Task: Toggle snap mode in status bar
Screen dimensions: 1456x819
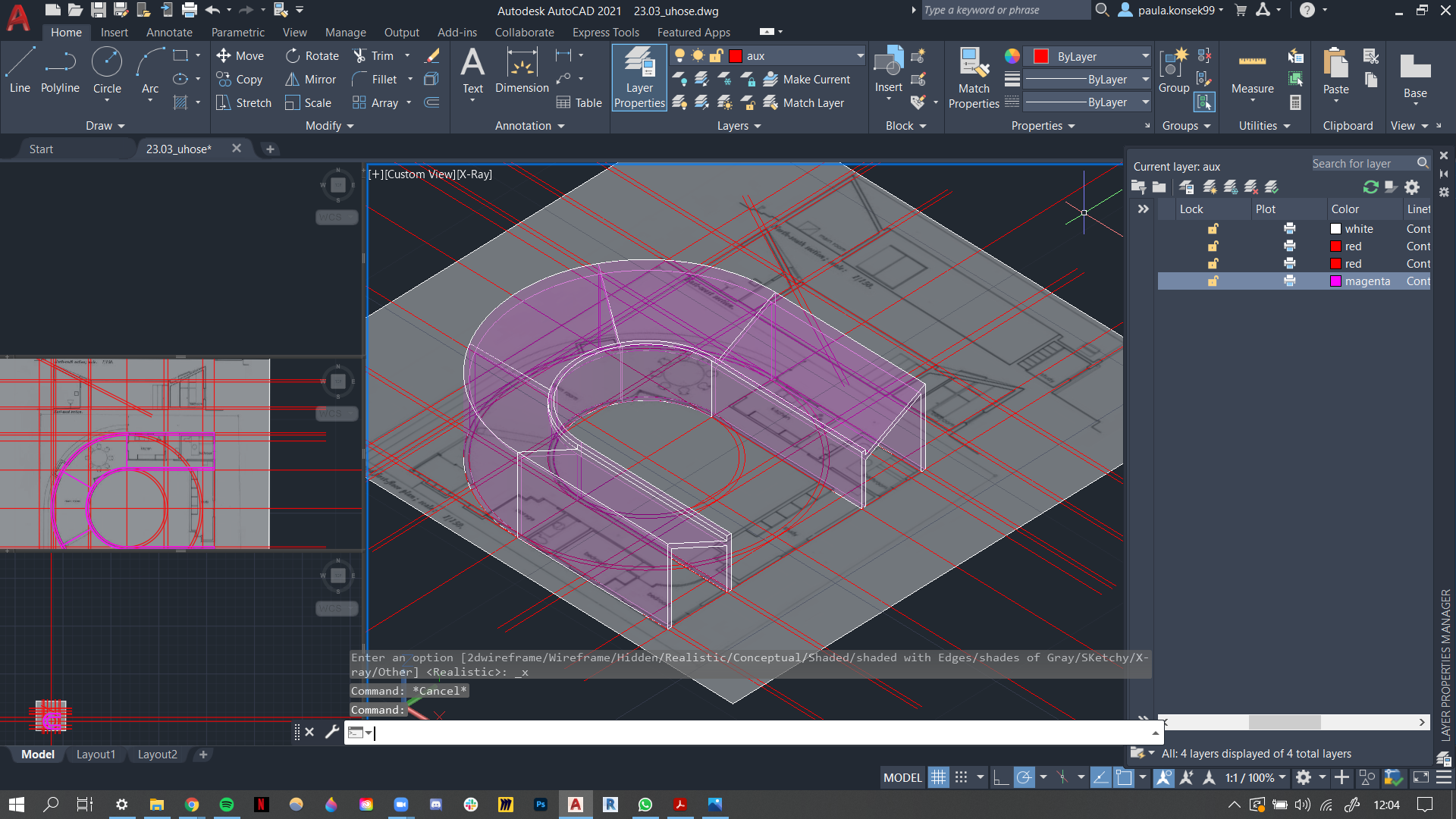Action: (961, 777)
